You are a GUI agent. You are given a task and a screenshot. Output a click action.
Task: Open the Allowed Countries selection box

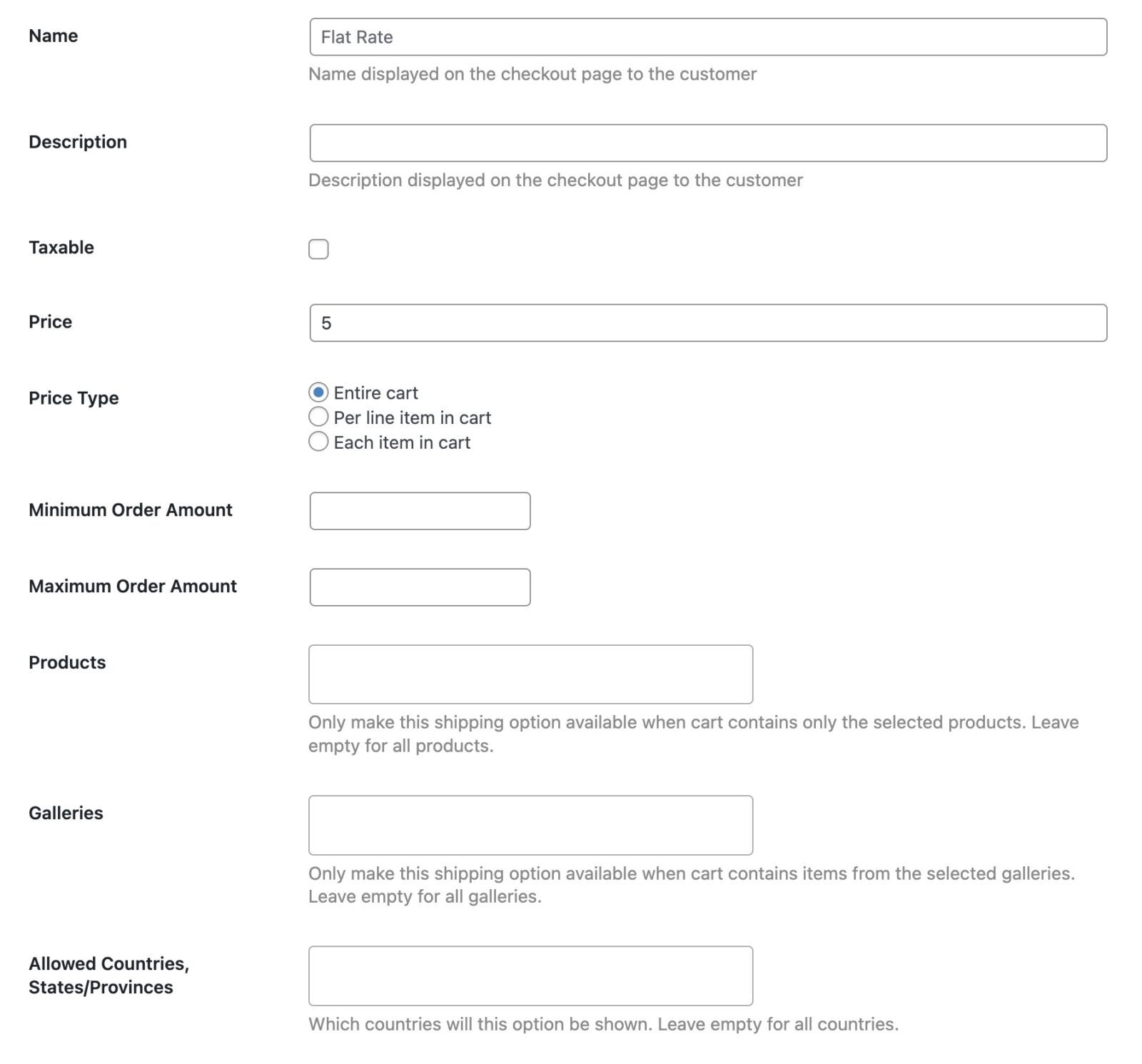coord(530,976)
